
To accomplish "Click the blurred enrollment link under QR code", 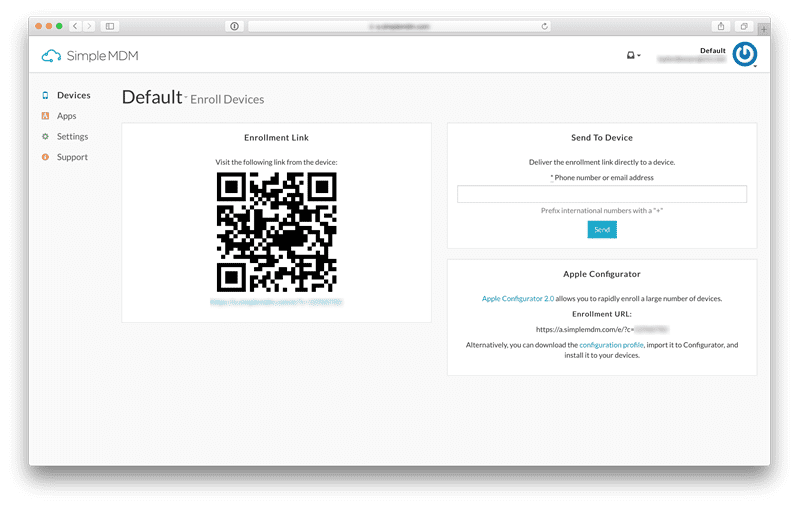I will click(x=276, y=302).
